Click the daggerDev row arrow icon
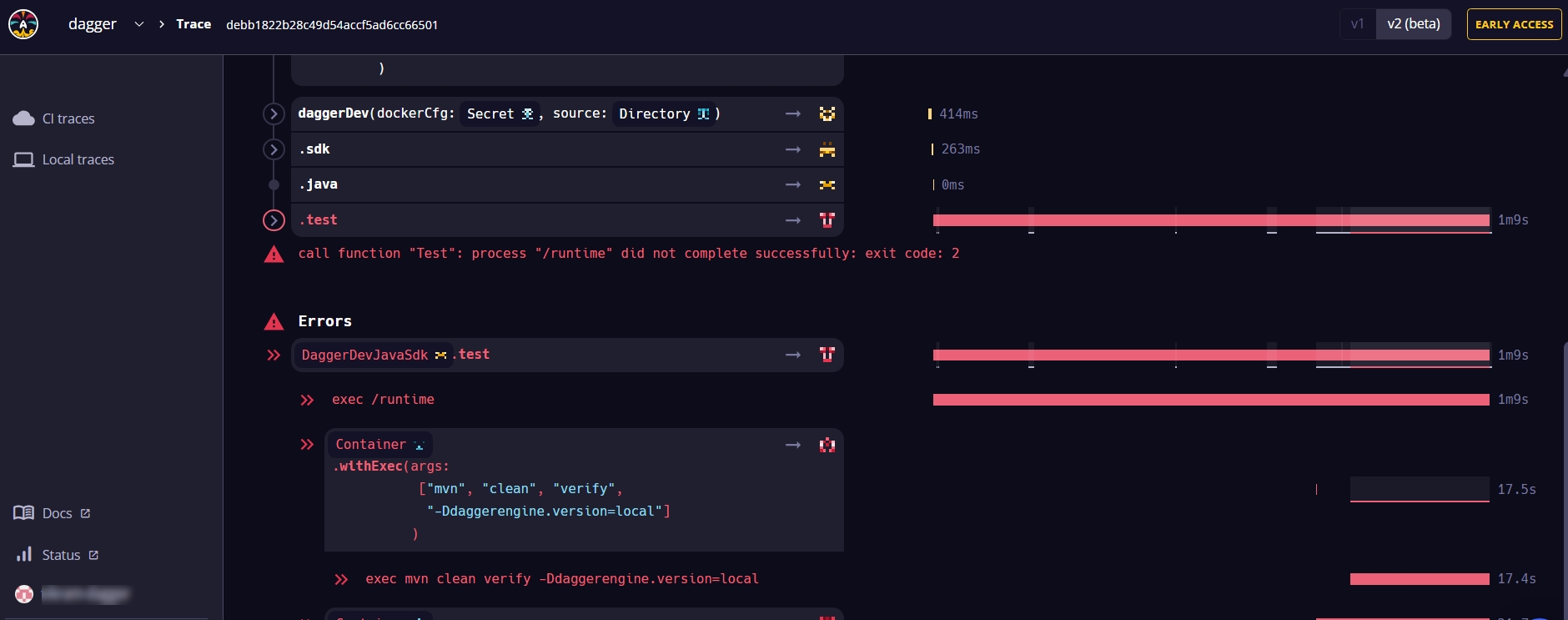Image resolution: width=1568 pixels, height=620 pixels. pyautogui.click(x=793, y=113)
